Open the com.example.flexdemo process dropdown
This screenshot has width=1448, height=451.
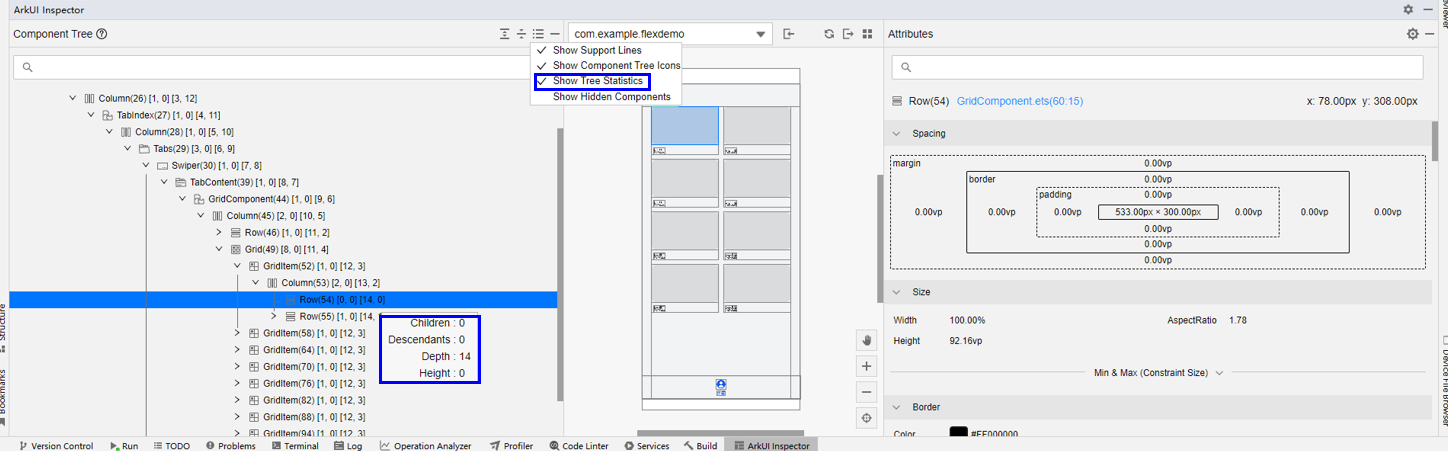[x=670, y=34]
